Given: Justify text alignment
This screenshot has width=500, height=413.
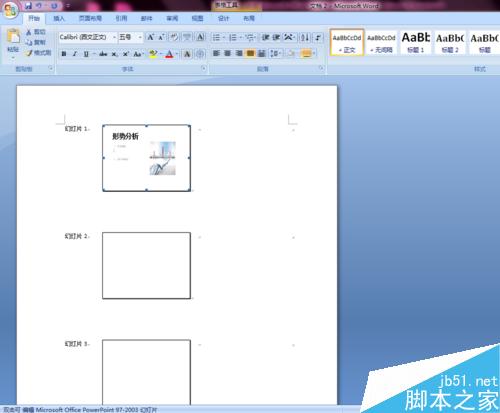Looking at the screenshot, I should coord(250,53).
